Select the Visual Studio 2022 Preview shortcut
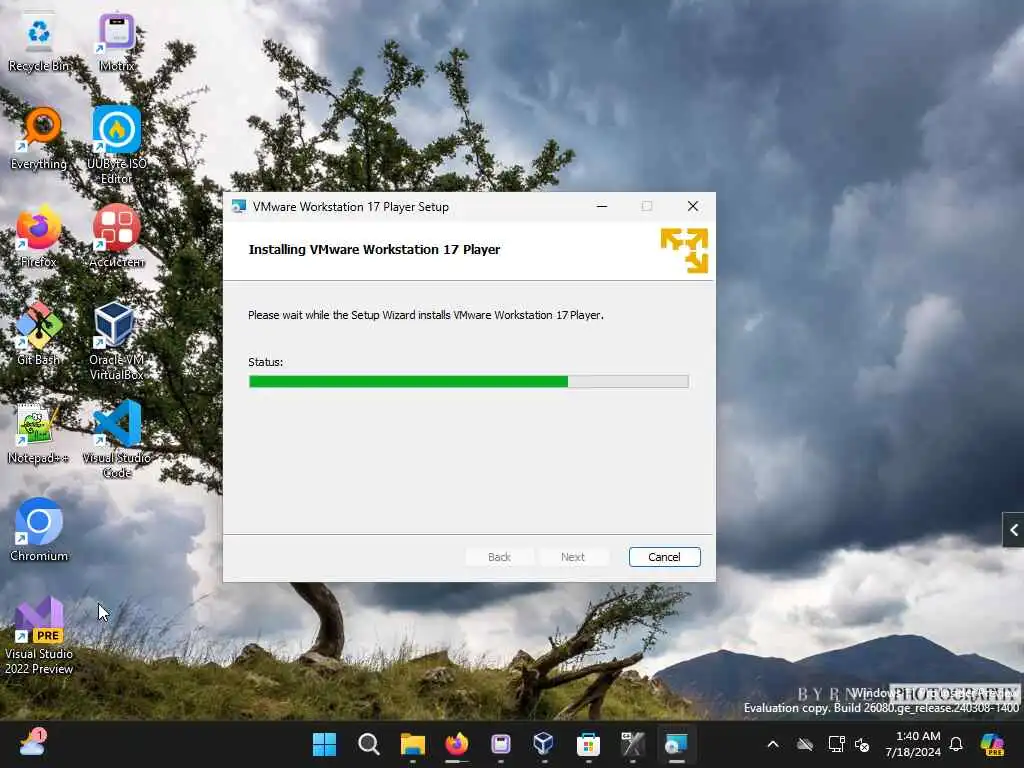Image resolution: width=1024 pixels, height=768 pixels. (39, 636)
